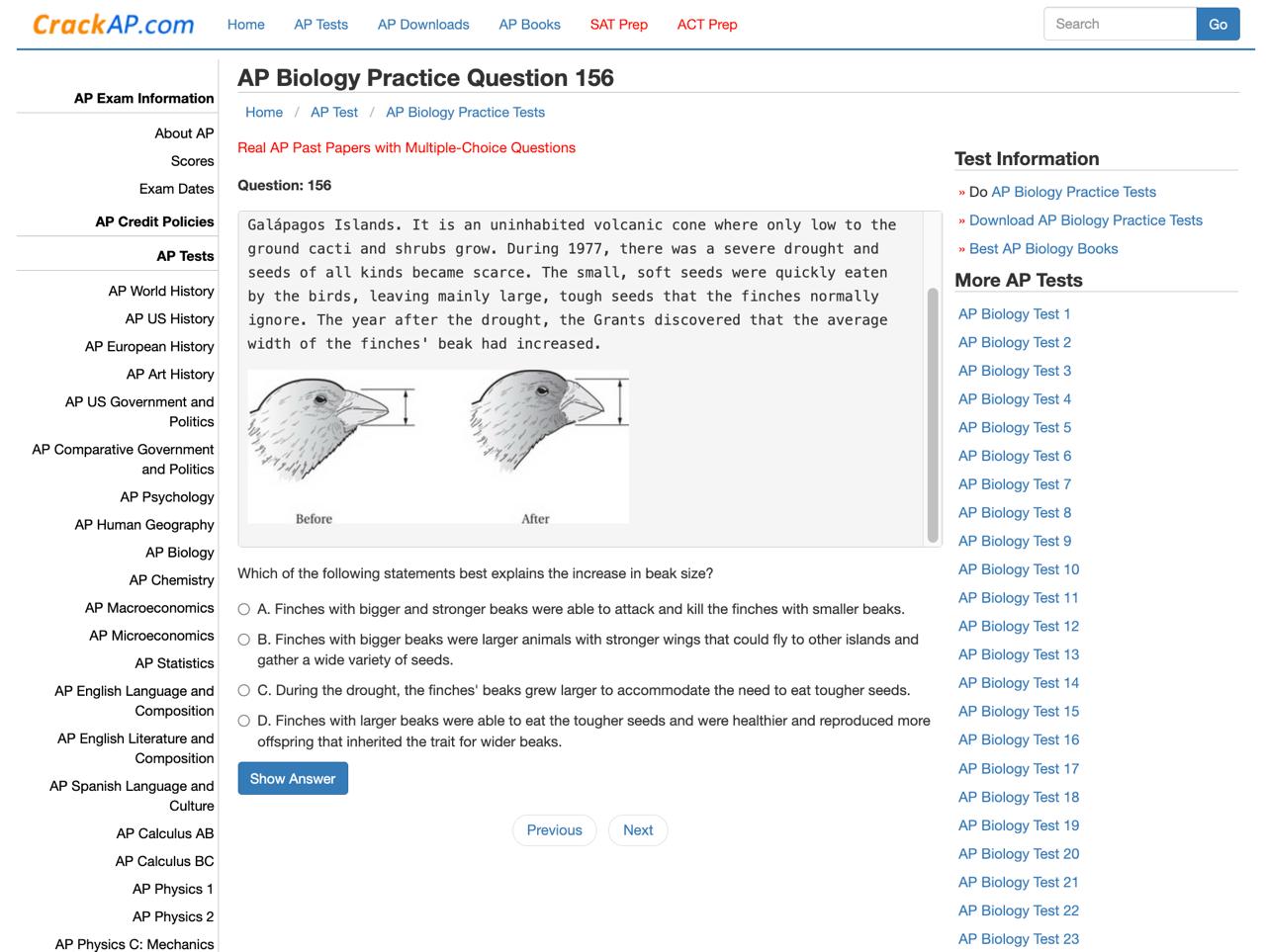This screenshot has width=1266, height=952.
Task: Select answer option A radio button
Action: click(x=244, y=609)
